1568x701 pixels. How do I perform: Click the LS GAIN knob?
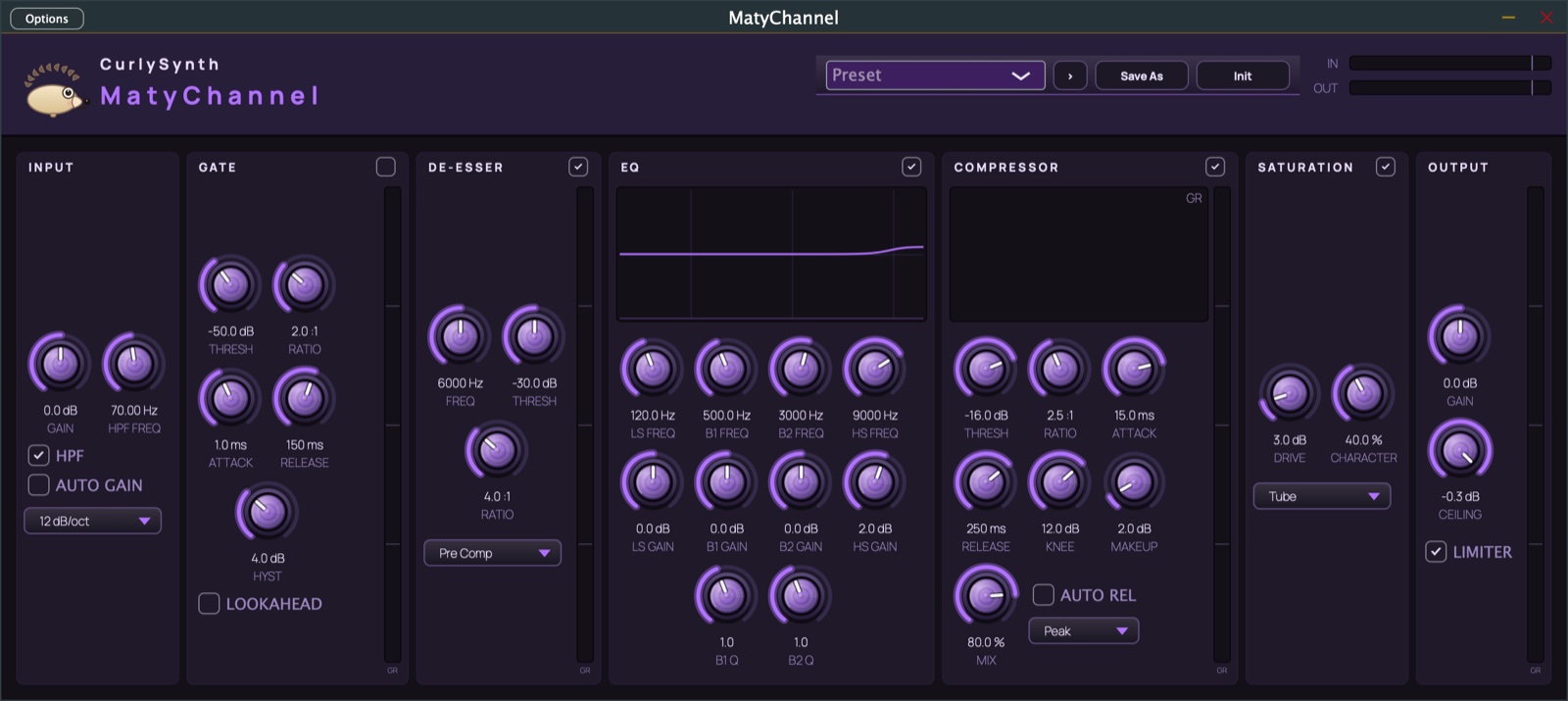tap(652, 481)
